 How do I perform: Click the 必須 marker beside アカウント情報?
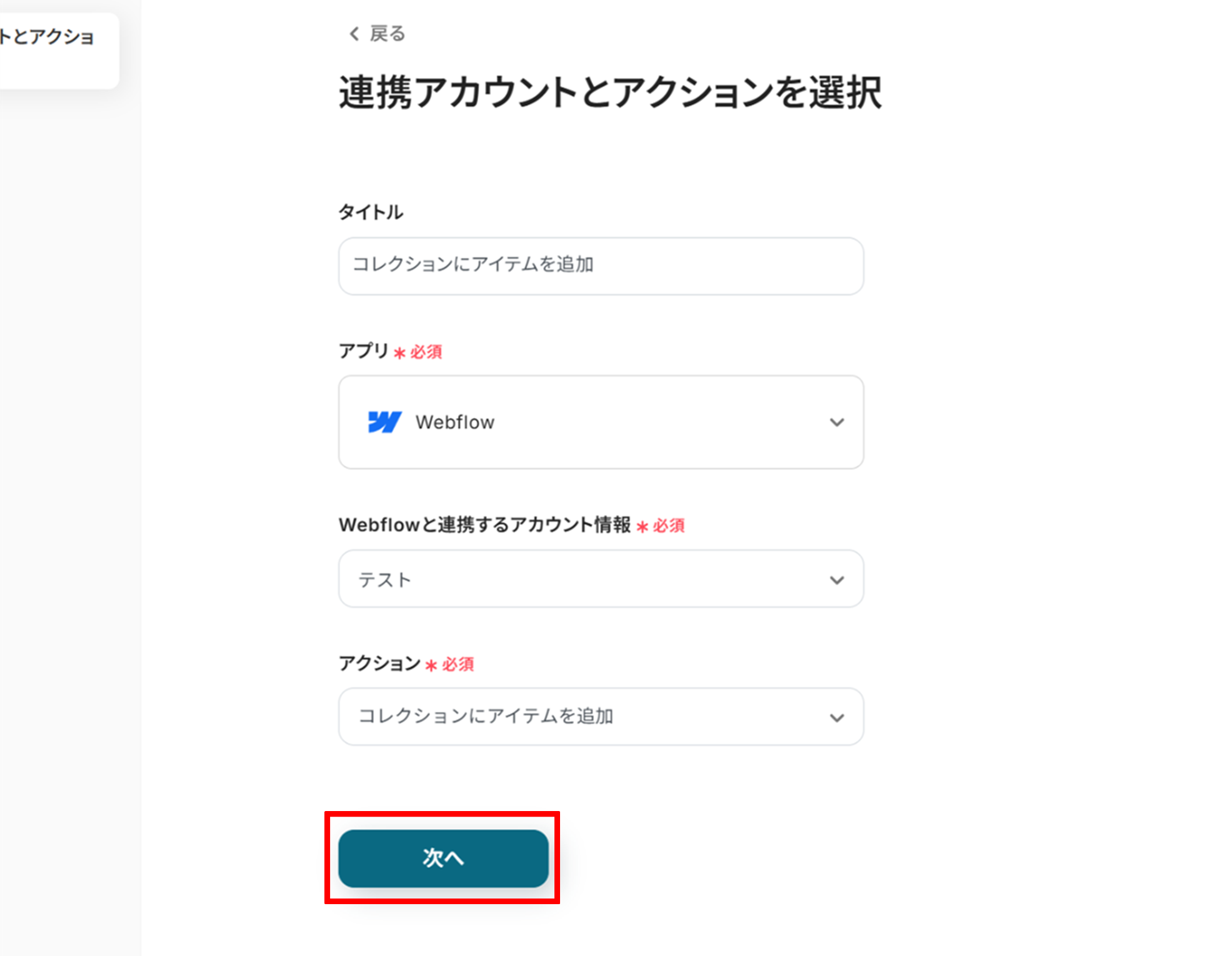(668, 526)
